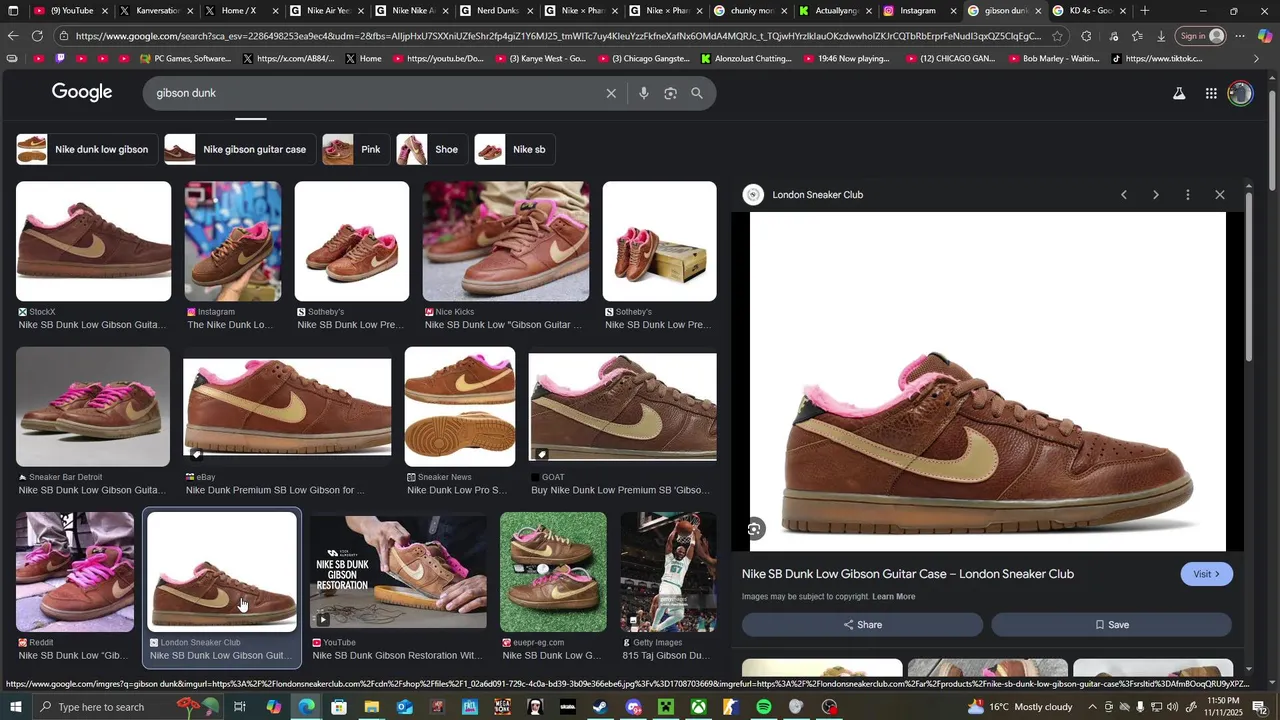Close the image preview panel

tap(1220, 195)
